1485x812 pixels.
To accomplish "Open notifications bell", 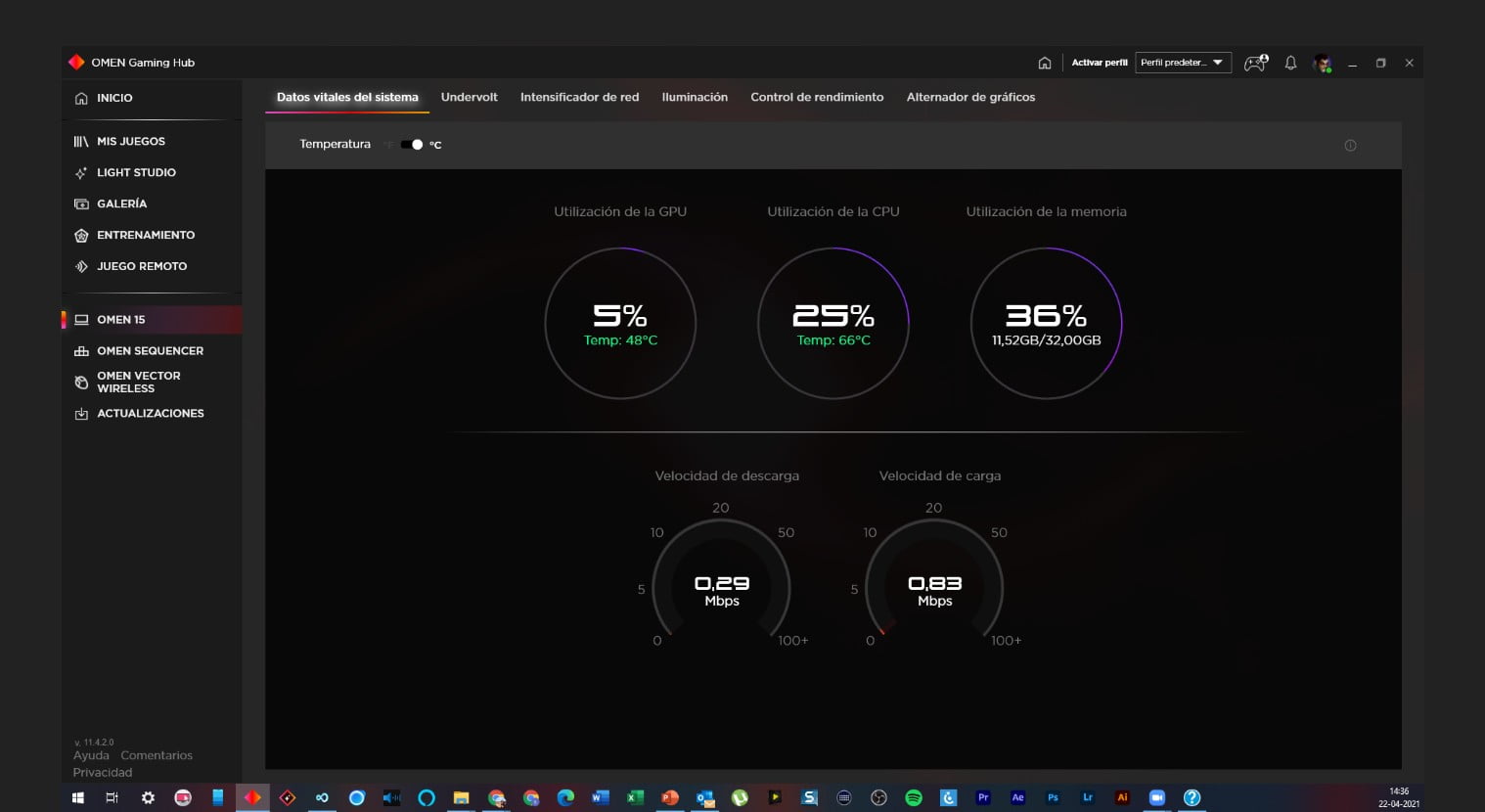I will 1290,63.
